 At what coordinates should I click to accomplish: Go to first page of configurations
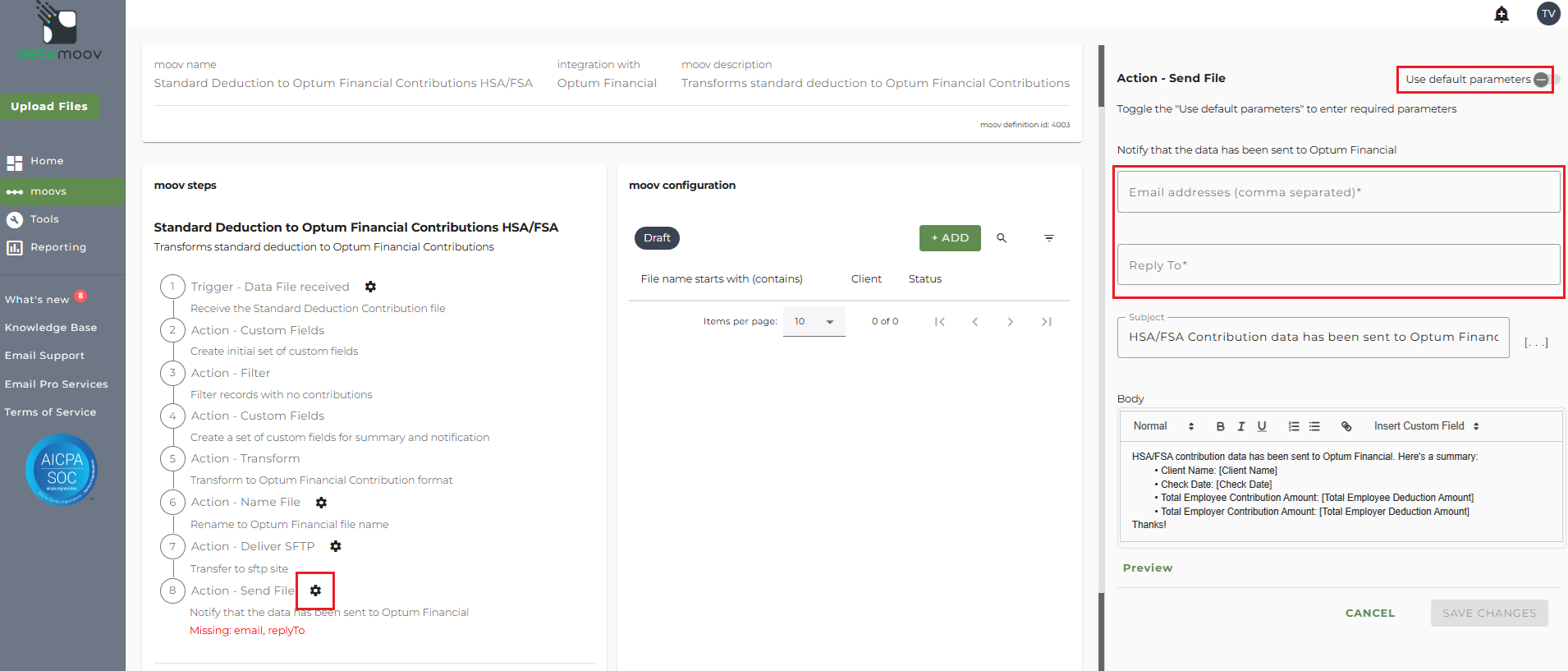tap(940, 322)
